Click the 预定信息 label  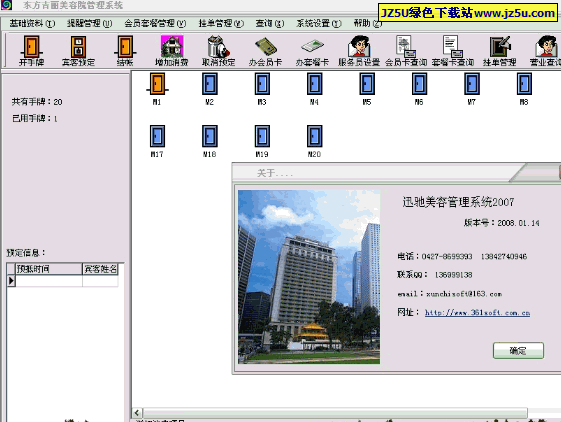click(26, 253)
